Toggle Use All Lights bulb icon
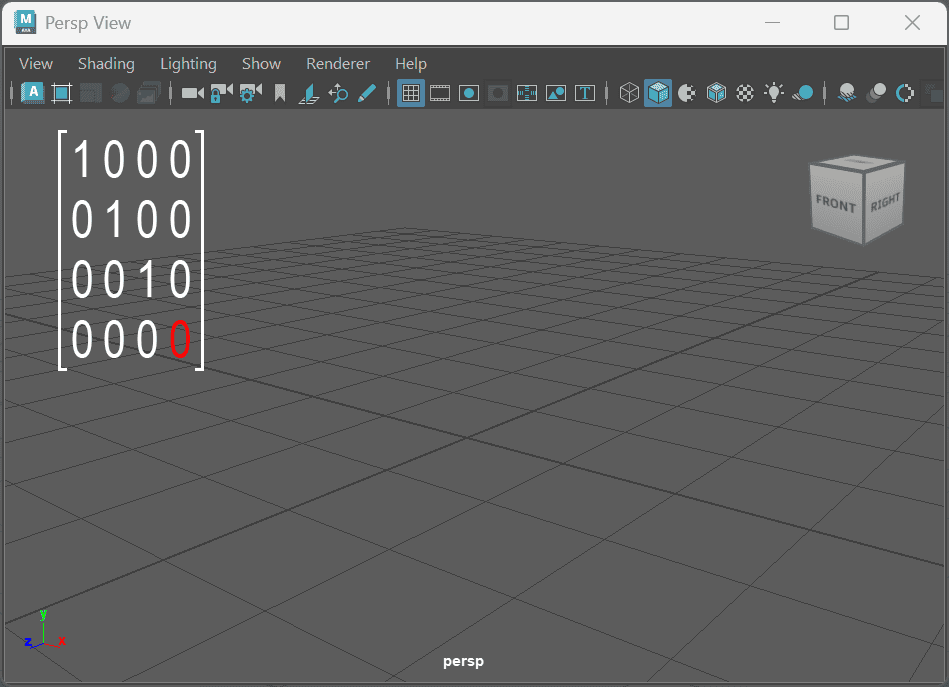Viewport: 949px width, 687px height. 774,93
